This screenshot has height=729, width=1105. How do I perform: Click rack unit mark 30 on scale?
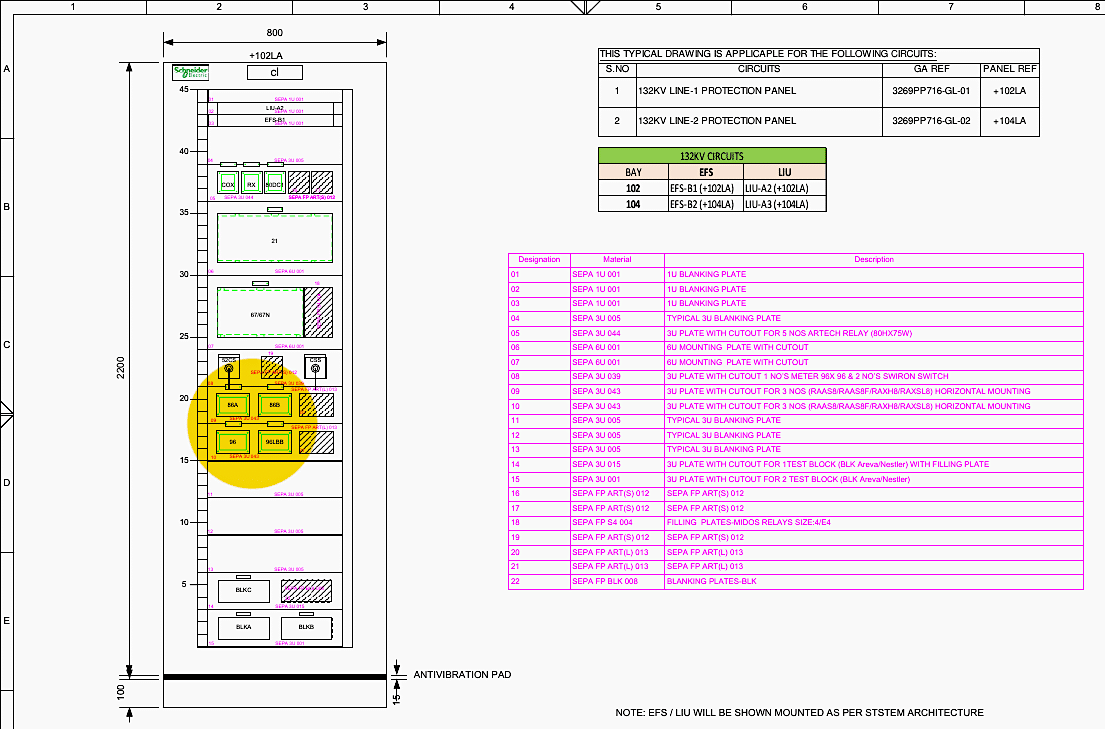pyautogui.click(x=184, y=275)
